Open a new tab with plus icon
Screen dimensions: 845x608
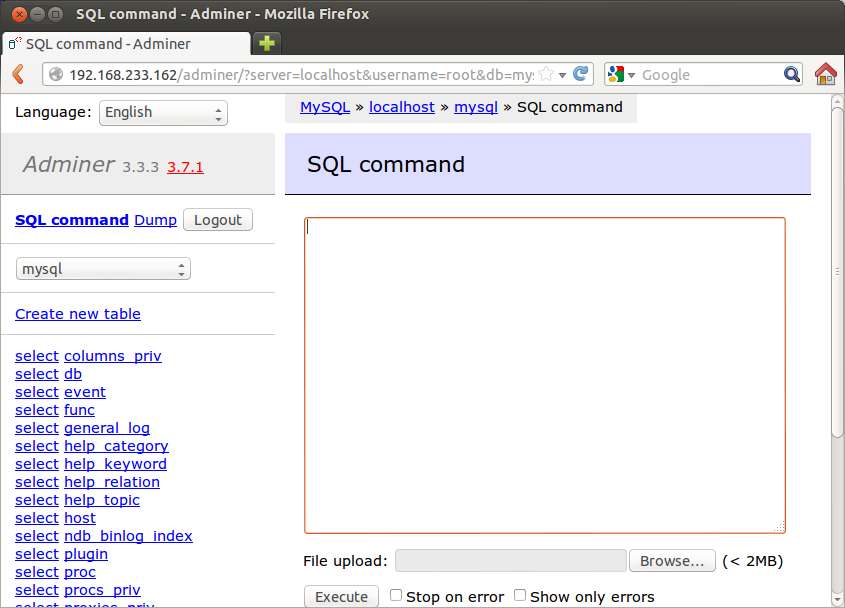point(267,43)
